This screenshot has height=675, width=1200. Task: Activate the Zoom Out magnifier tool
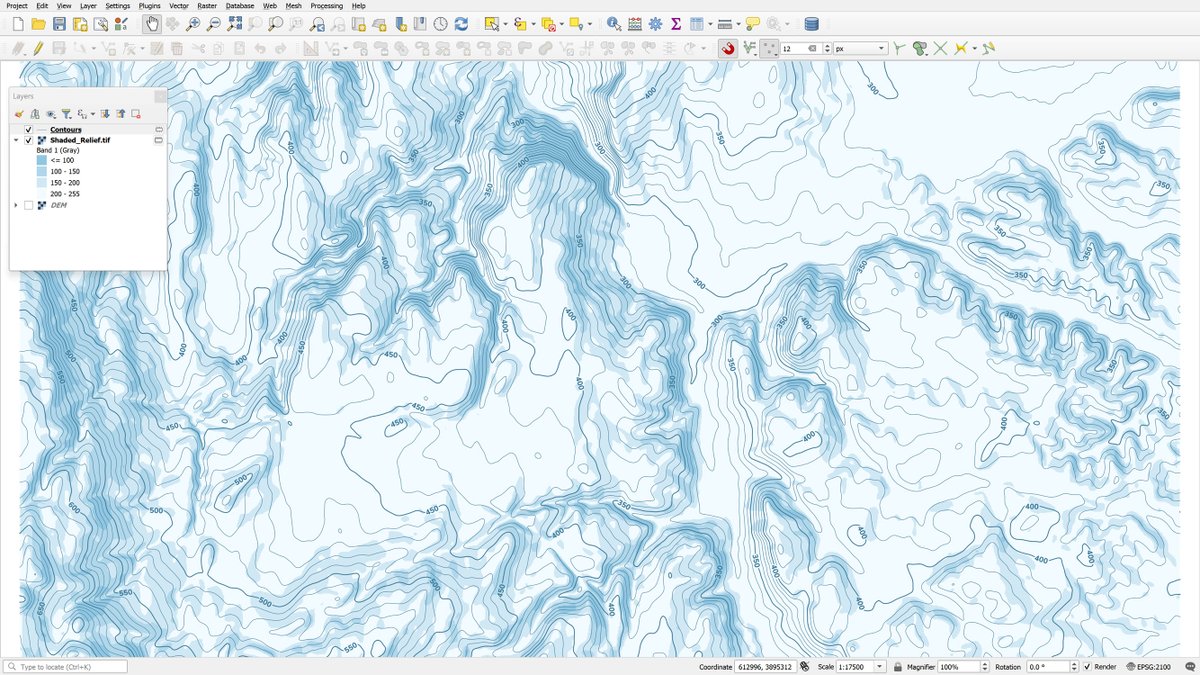coord(214,24)
